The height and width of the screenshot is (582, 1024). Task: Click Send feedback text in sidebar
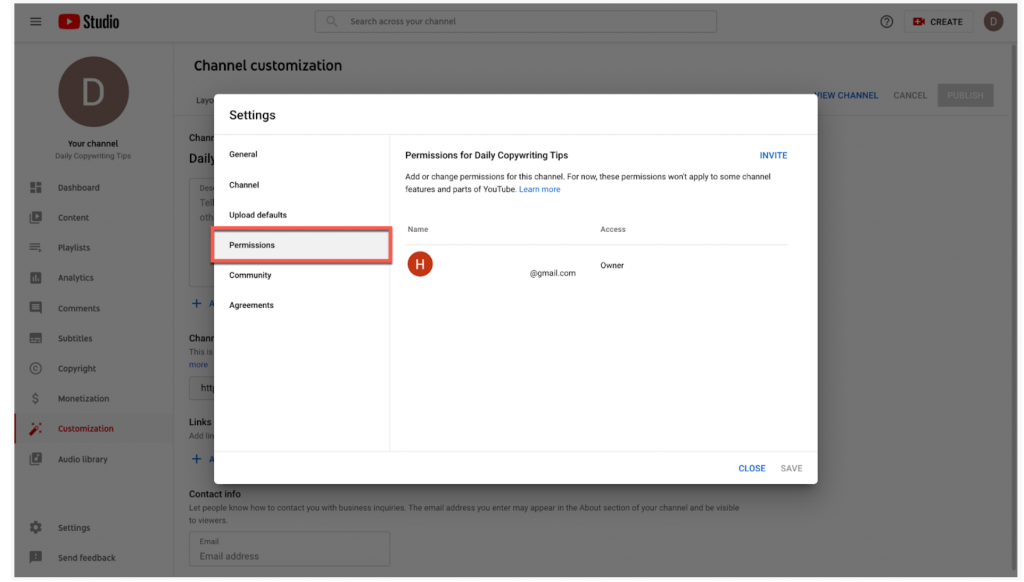pyautogui.click(x=86, y=558)
